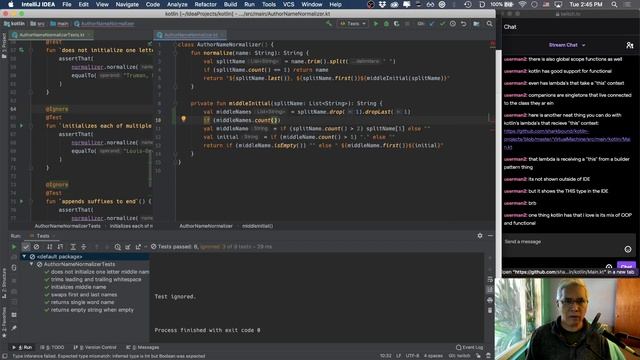640x360 pixels.
Task: Click Sort Alphabetically icon in test toolbar
Action: 49,247
